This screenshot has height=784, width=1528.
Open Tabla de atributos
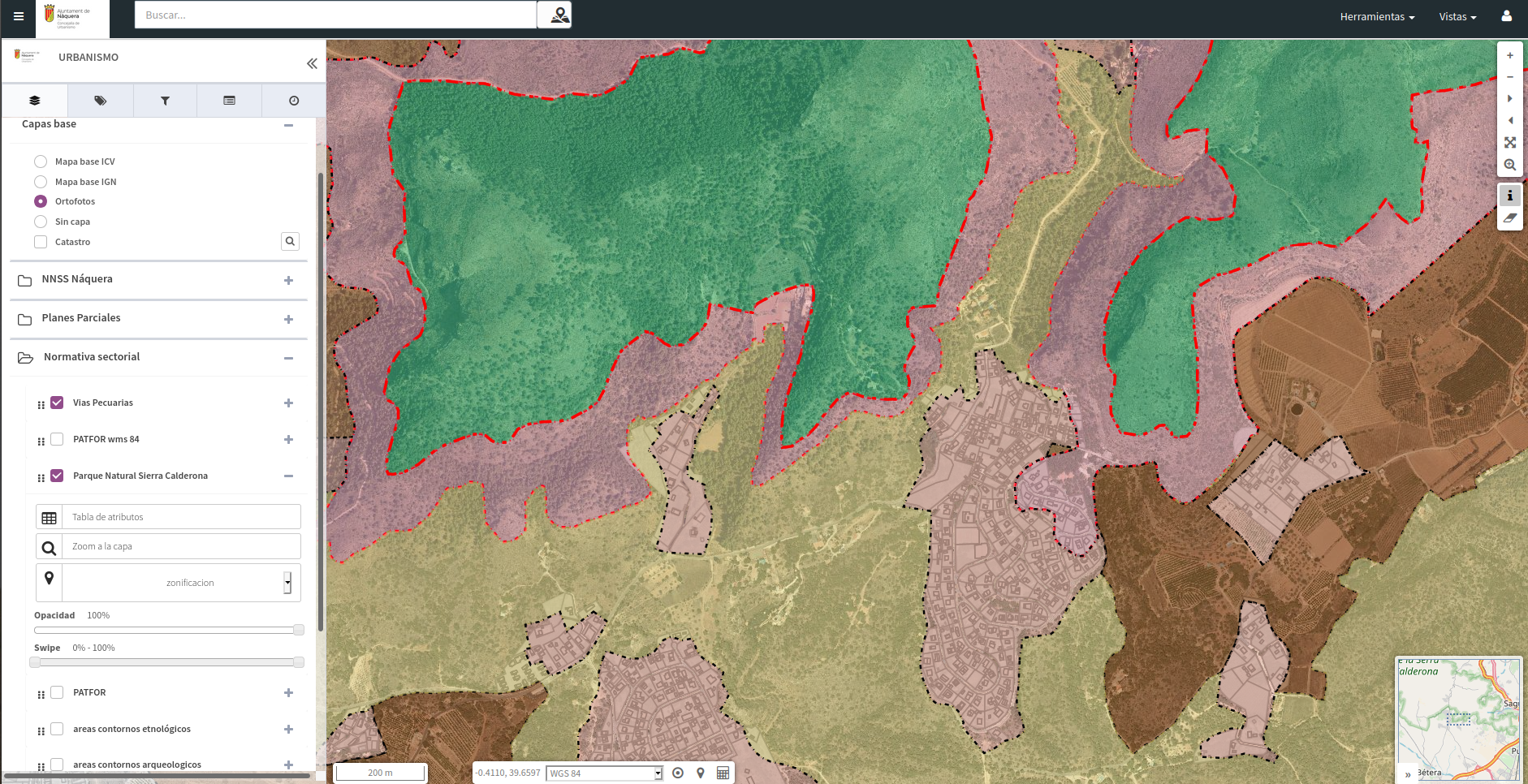pos(168,517)
